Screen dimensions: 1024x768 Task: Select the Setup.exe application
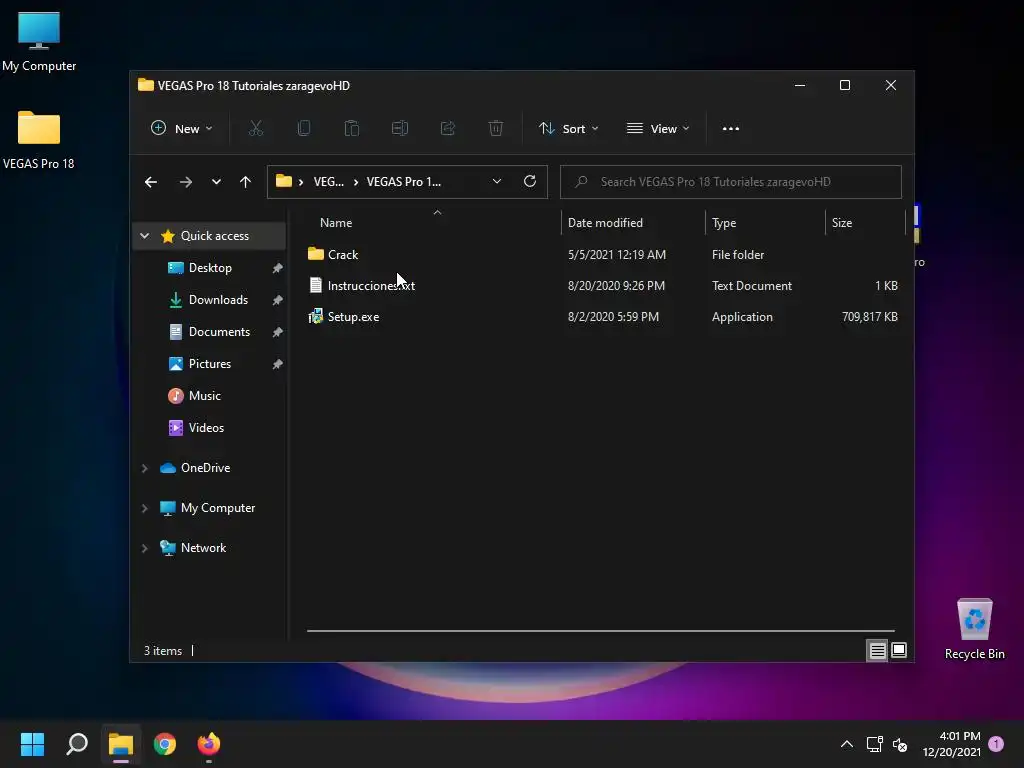click(353, 317)
